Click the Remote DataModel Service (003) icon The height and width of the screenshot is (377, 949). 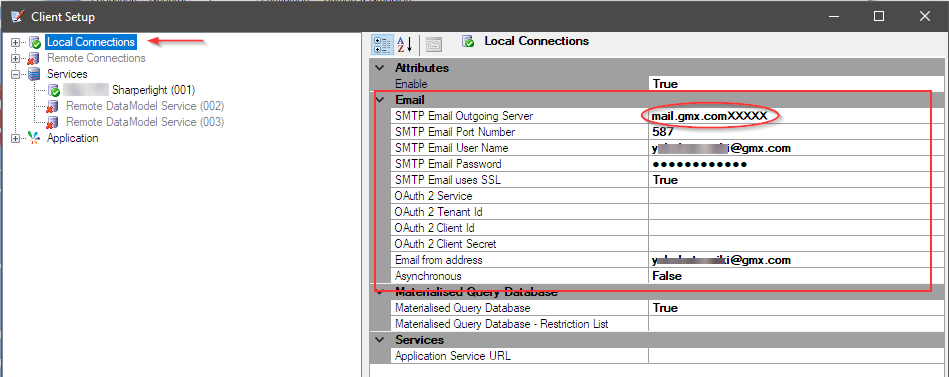[x=54, y=122]
